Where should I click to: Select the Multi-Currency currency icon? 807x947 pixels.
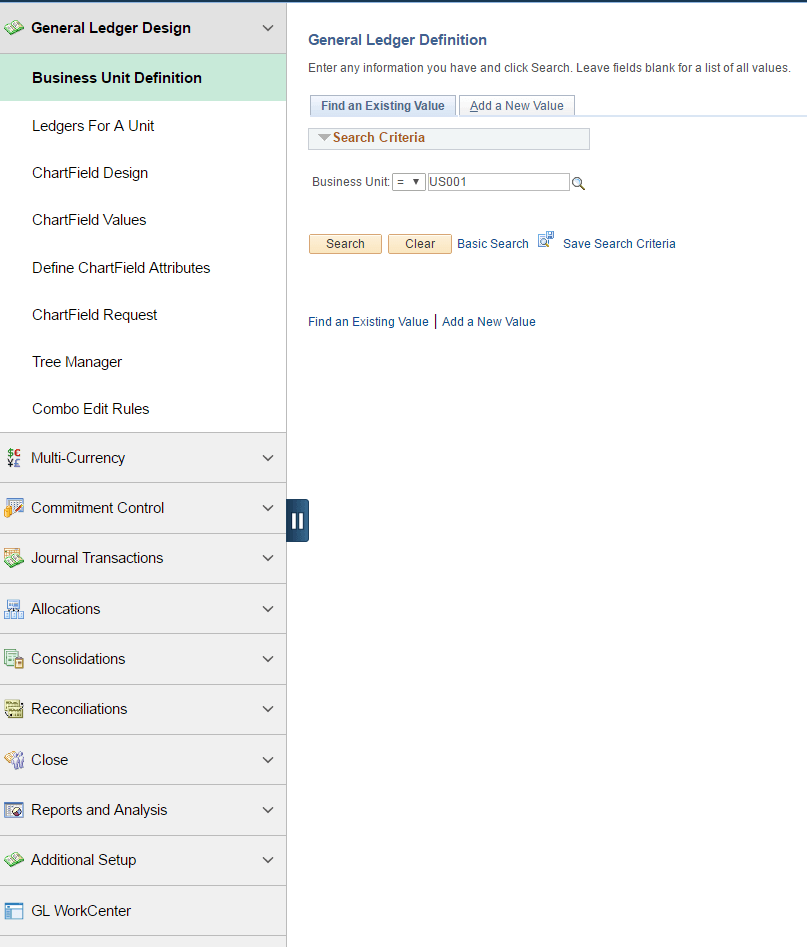pyautogui.click(x=14, y=458)
